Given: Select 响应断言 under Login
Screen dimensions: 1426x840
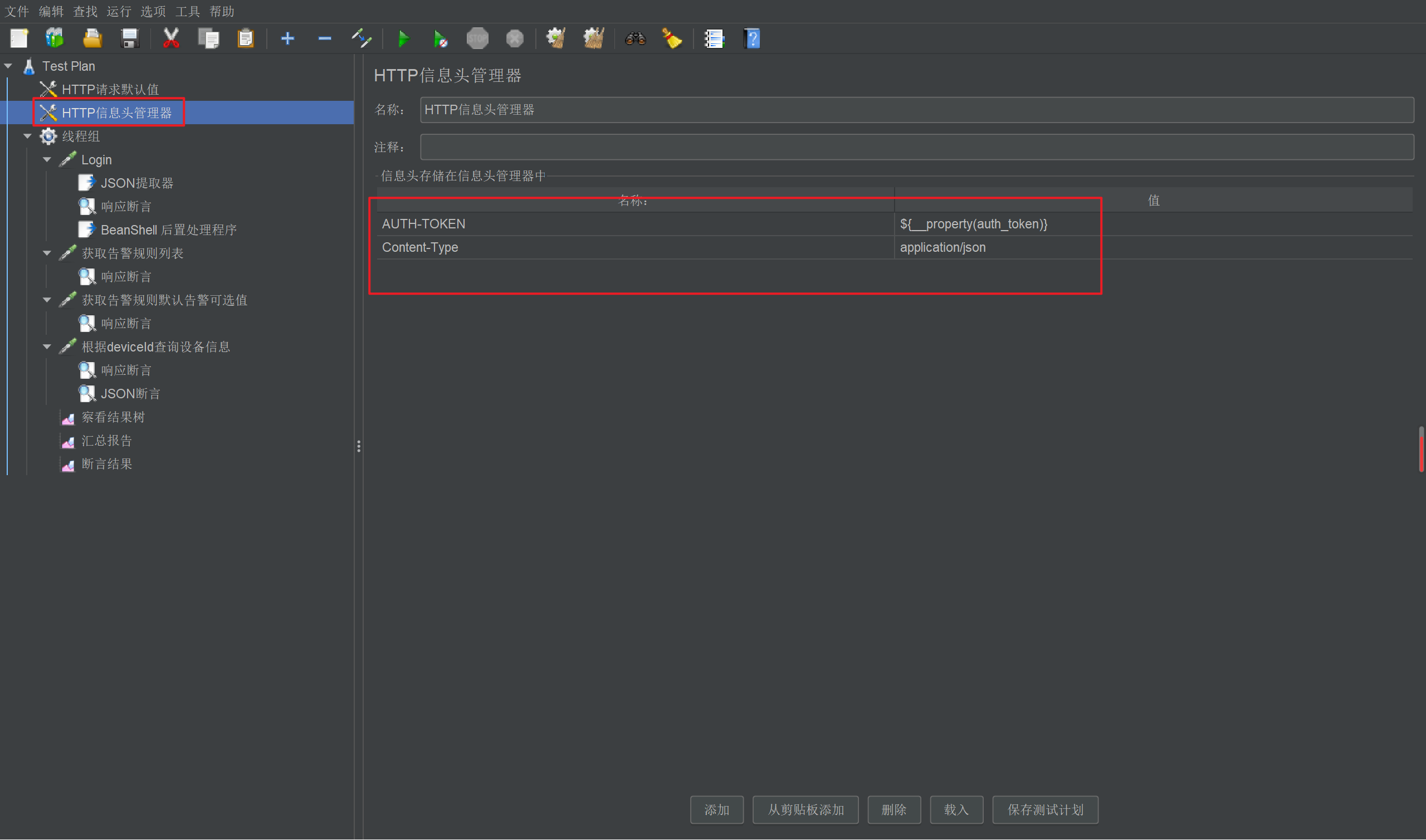Looking at the screenshot, I should (126, 207).
